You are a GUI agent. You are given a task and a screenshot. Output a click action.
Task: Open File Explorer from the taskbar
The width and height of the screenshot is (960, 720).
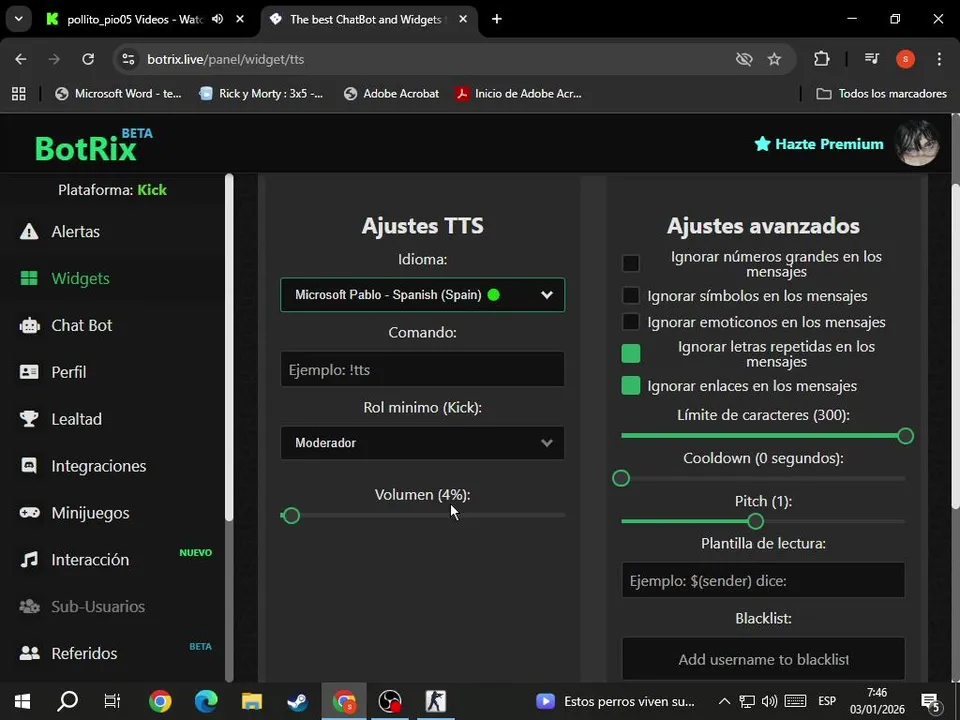(x=252, y=701)
